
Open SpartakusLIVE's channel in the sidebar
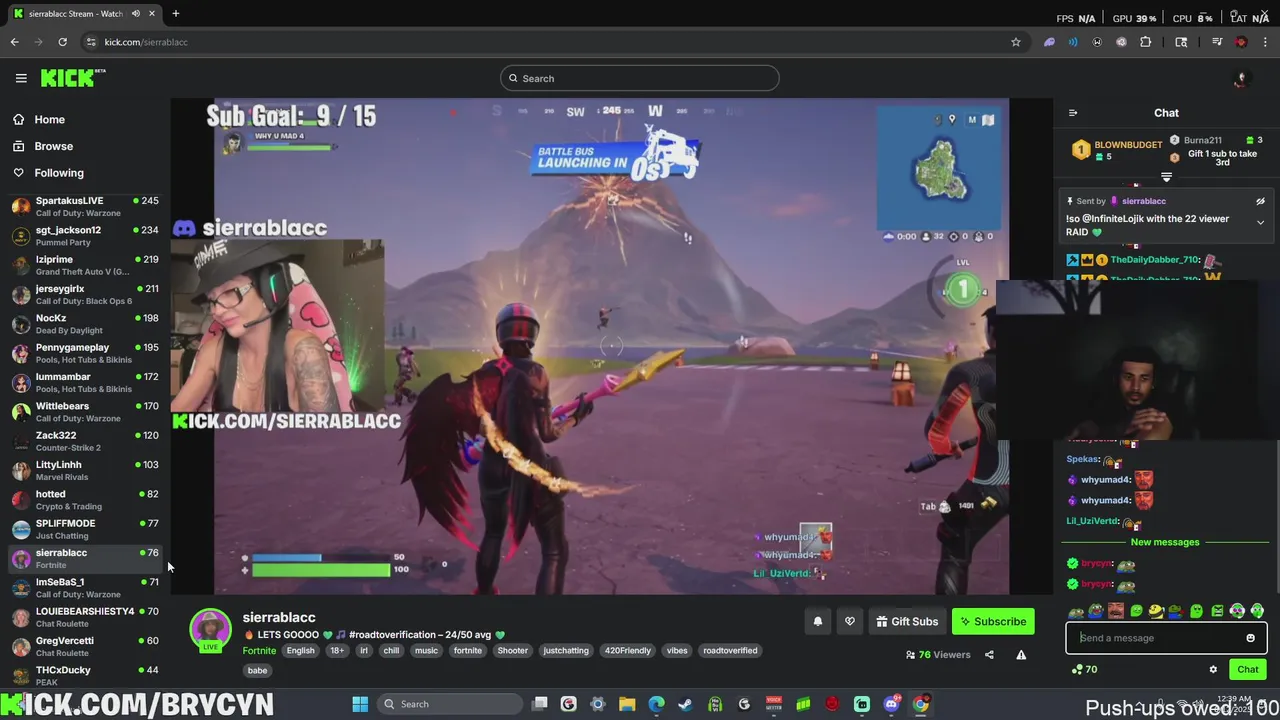(85, 206)
